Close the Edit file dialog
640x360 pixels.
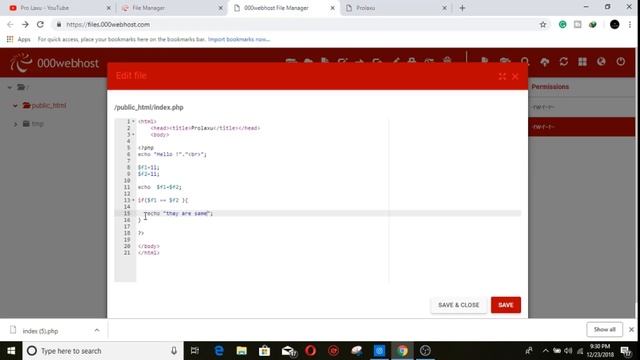[515, 76]
